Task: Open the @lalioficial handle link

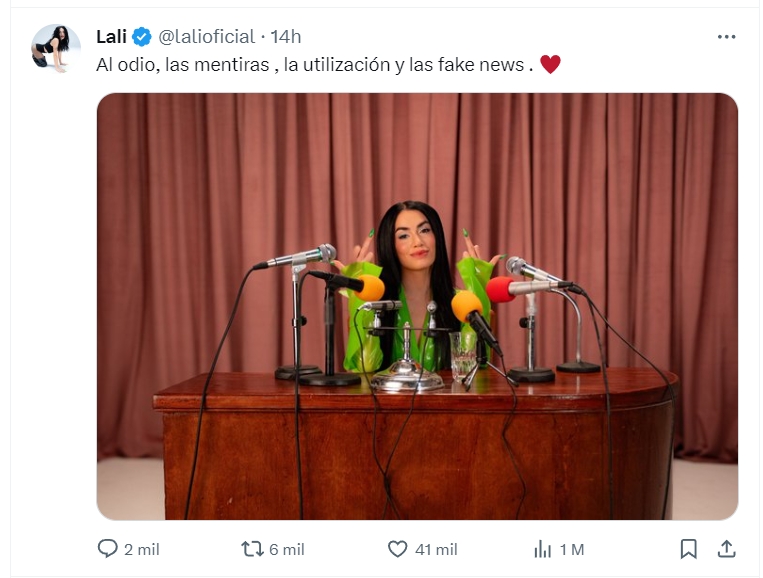Action: (206, 37)
